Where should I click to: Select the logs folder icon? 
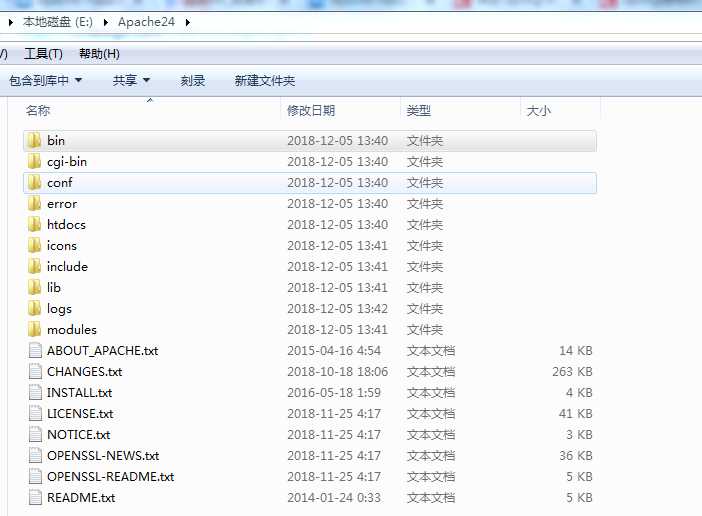[x=34, y=309]
